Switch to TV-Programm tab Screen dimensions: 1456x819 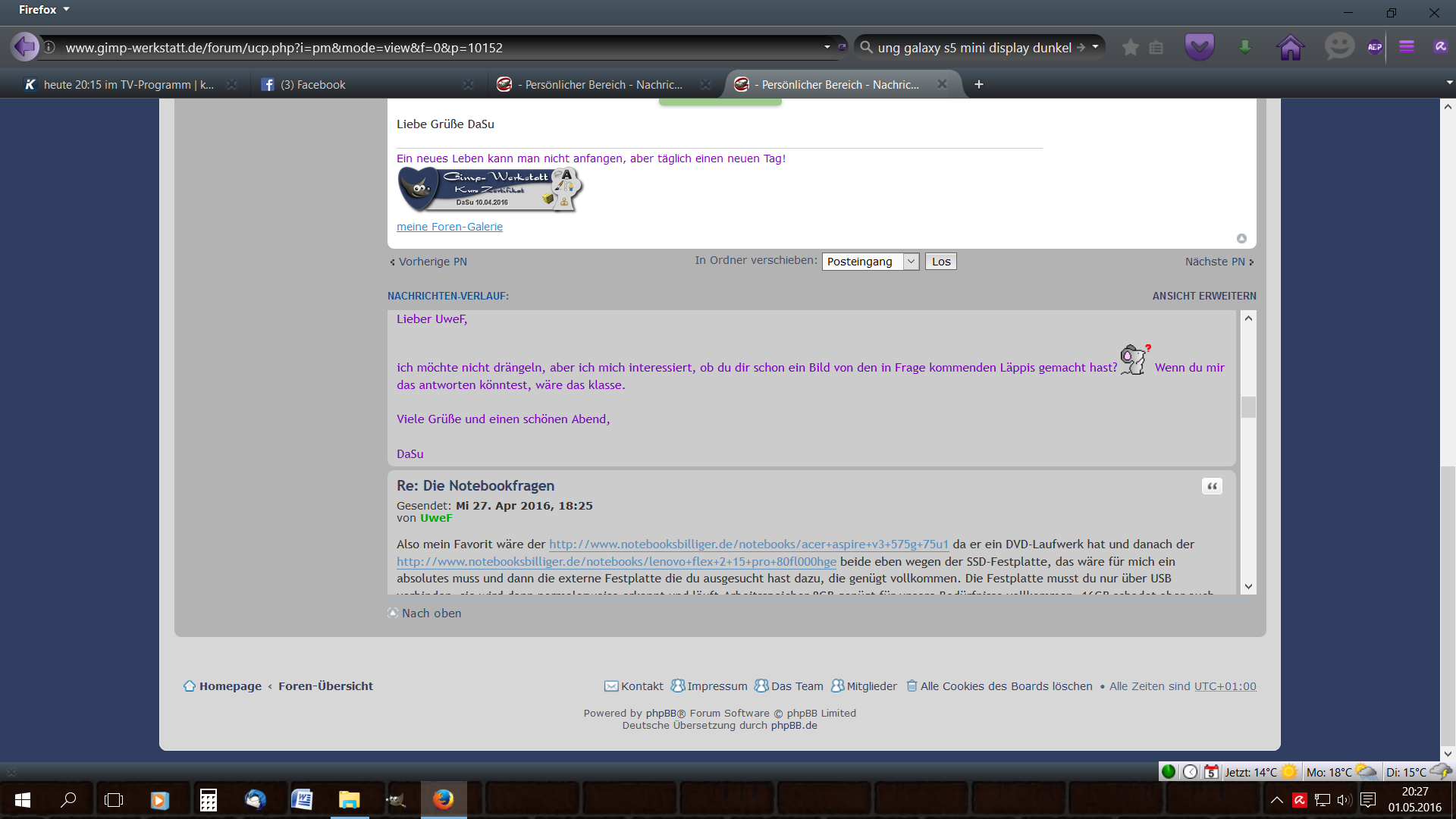(x=121, y=85)
